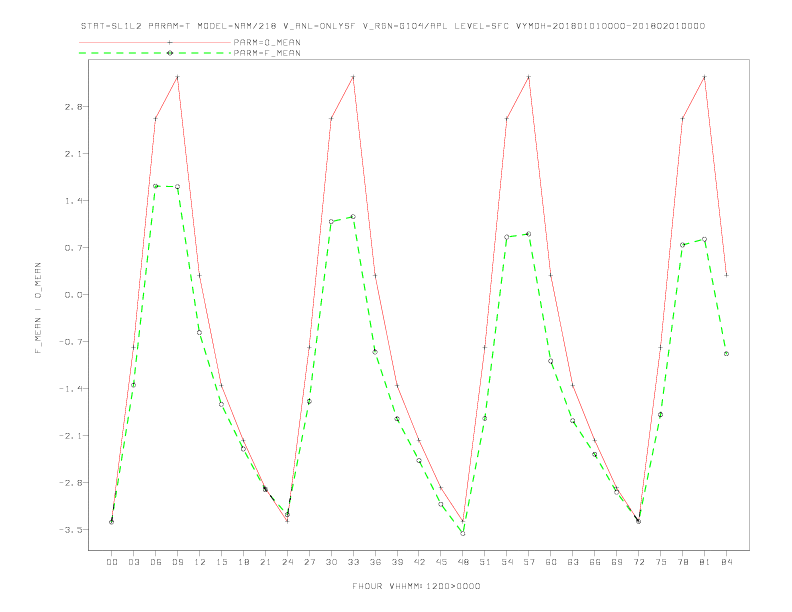Click the 78 x-axis tick label
The image size is (792, 612).
pyautogui.click(x=682, y=562)
